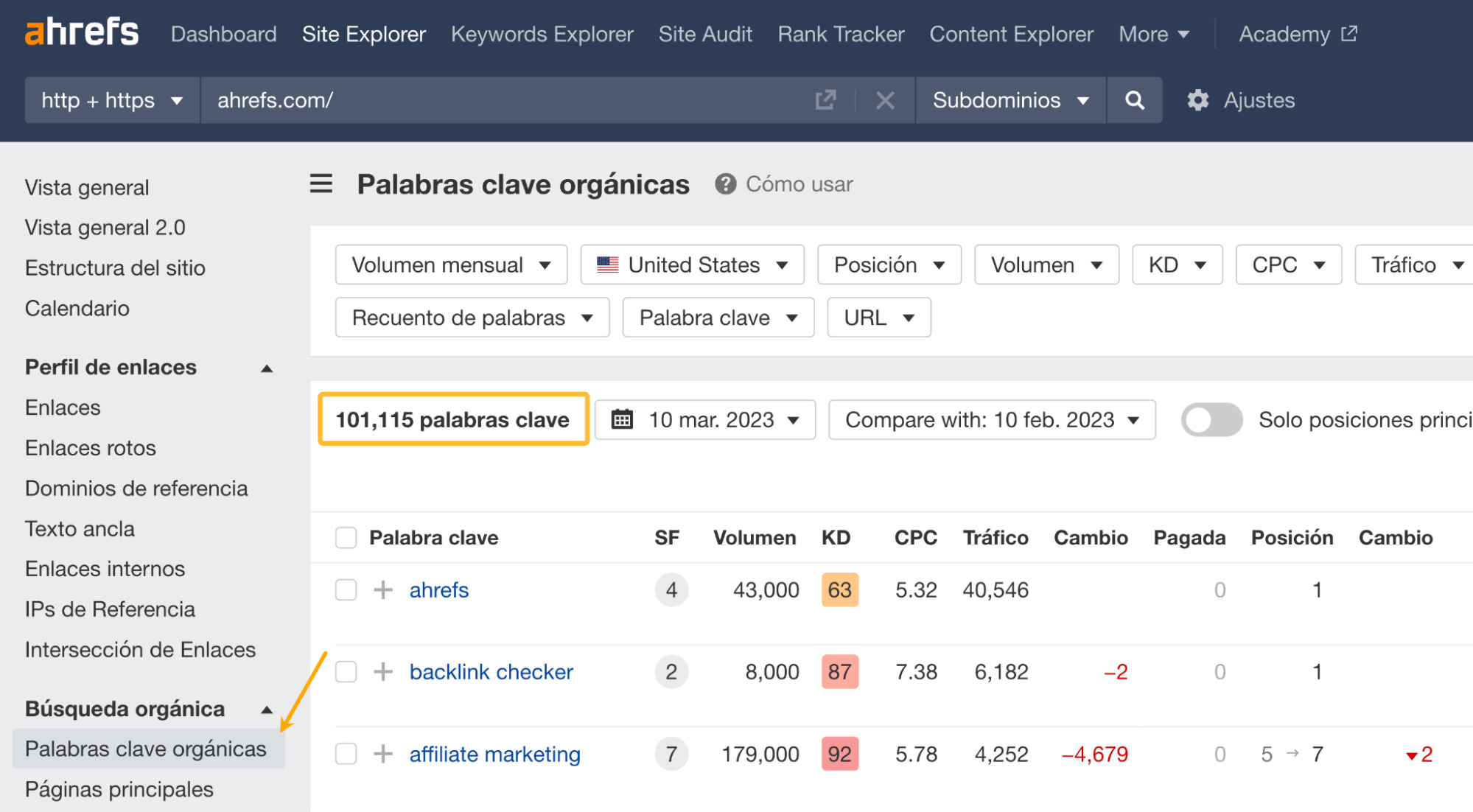Open Ajustes with the gear icon

coord(1198,100)
